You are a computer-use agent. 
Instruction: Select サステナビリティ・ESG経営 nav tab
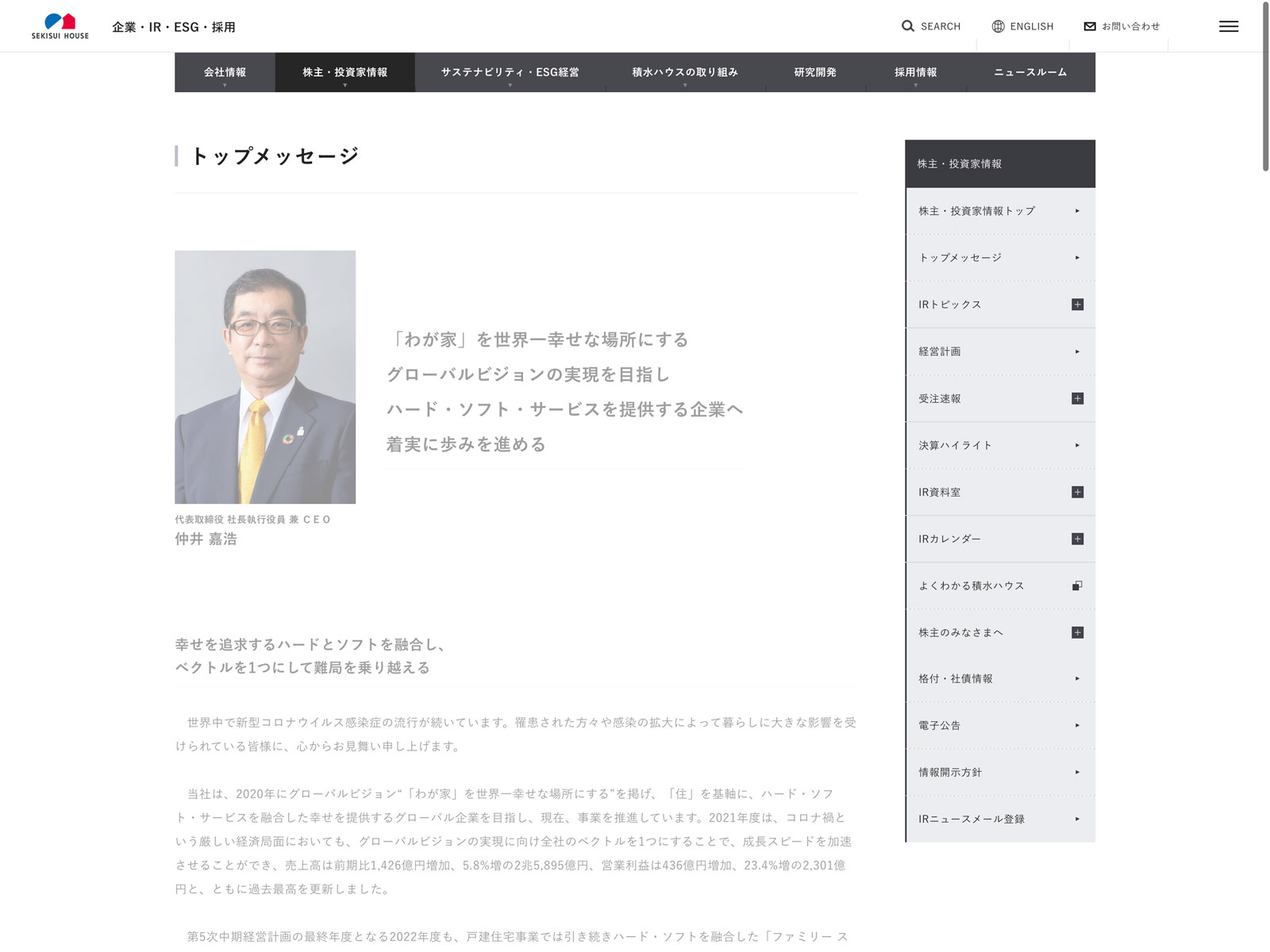[x=510, y=72]
